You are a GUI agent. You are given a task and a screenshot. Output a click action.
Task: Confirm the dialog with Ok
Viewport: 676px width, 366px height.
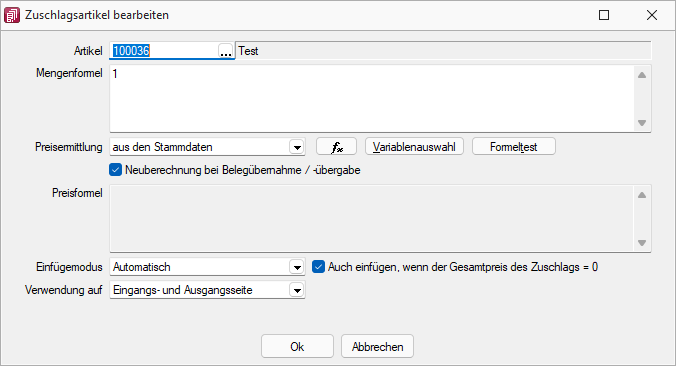coord(297,346)
